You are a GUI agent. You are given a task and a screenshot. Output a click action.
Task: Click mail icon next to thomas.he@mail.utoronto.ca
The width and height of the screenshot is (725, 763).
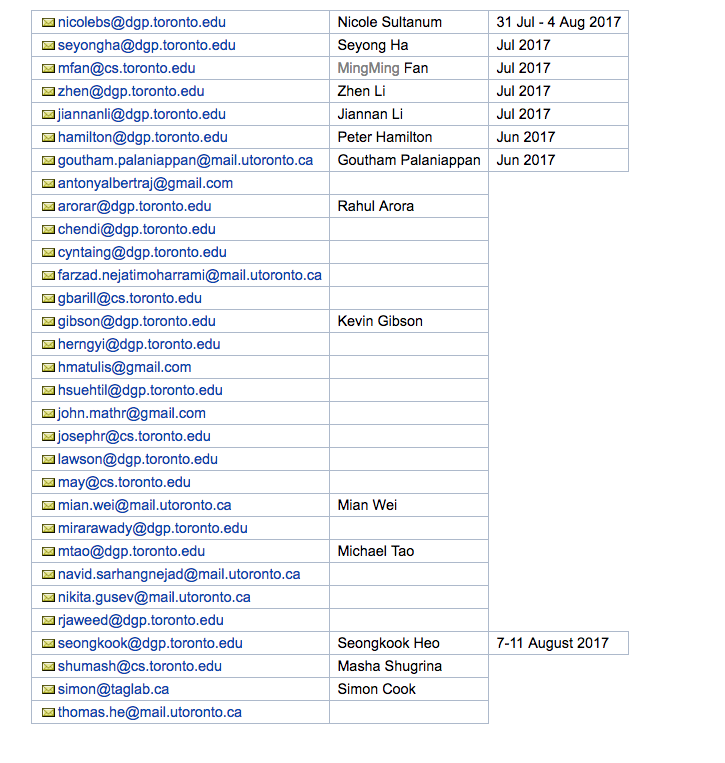(x=48, y=712)
